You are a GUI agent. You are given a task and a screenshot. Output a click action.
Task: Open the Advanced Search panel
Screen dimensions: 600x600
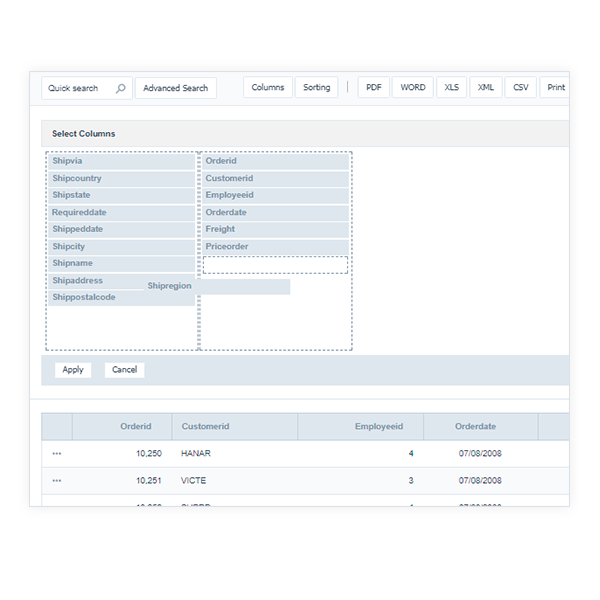tap(175, 88)
